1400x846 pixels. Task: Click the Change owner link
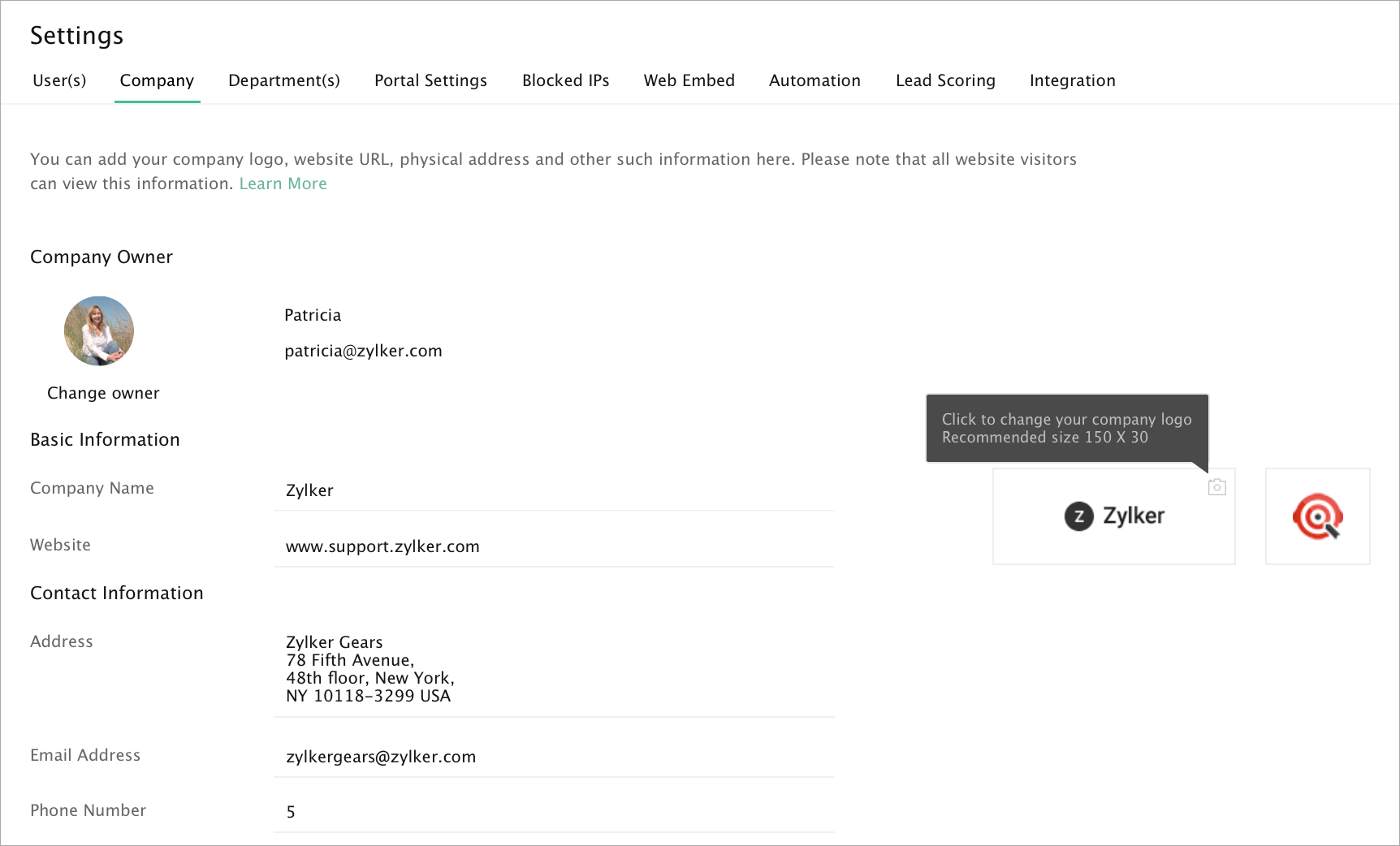click(x=103, y=393)
